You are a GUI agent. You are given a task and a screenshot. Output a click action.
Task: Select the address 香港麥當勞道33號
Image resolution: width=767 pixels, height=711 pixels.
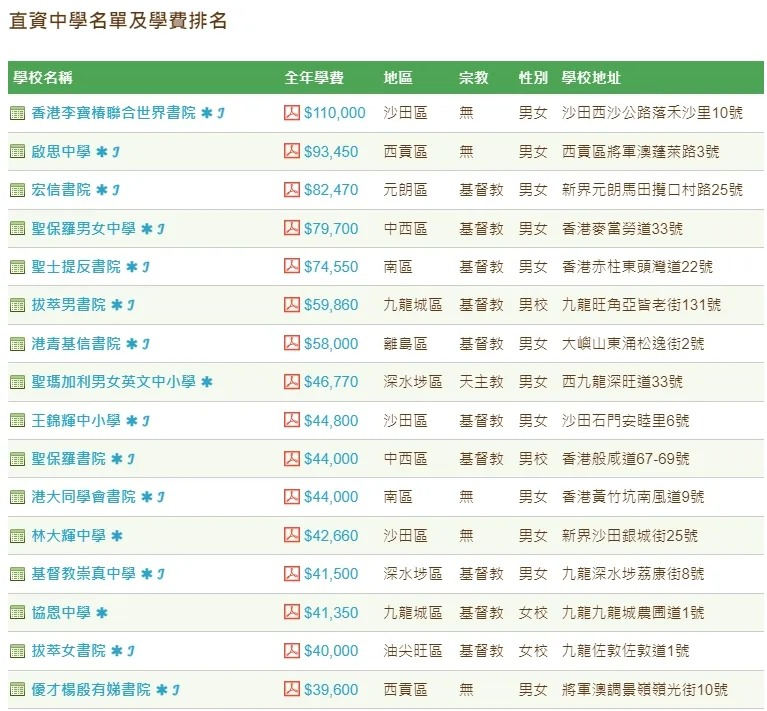622,228
